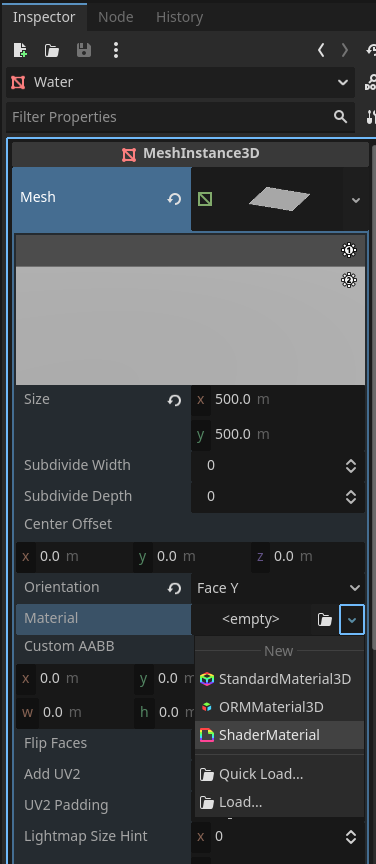This screenshot has height=864, width=376.
Task: Open object history list icon
Action: 371,50
